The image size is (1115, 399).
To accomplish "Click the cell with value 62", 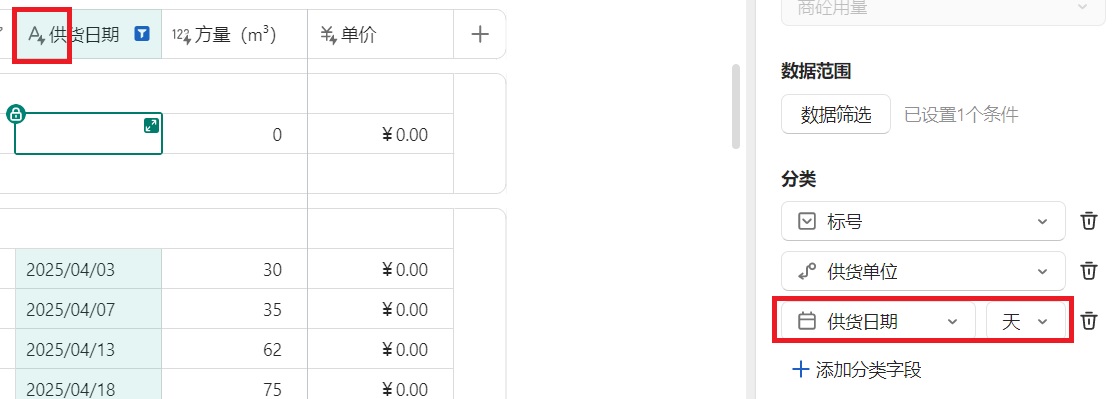I will tap(235, 350).
